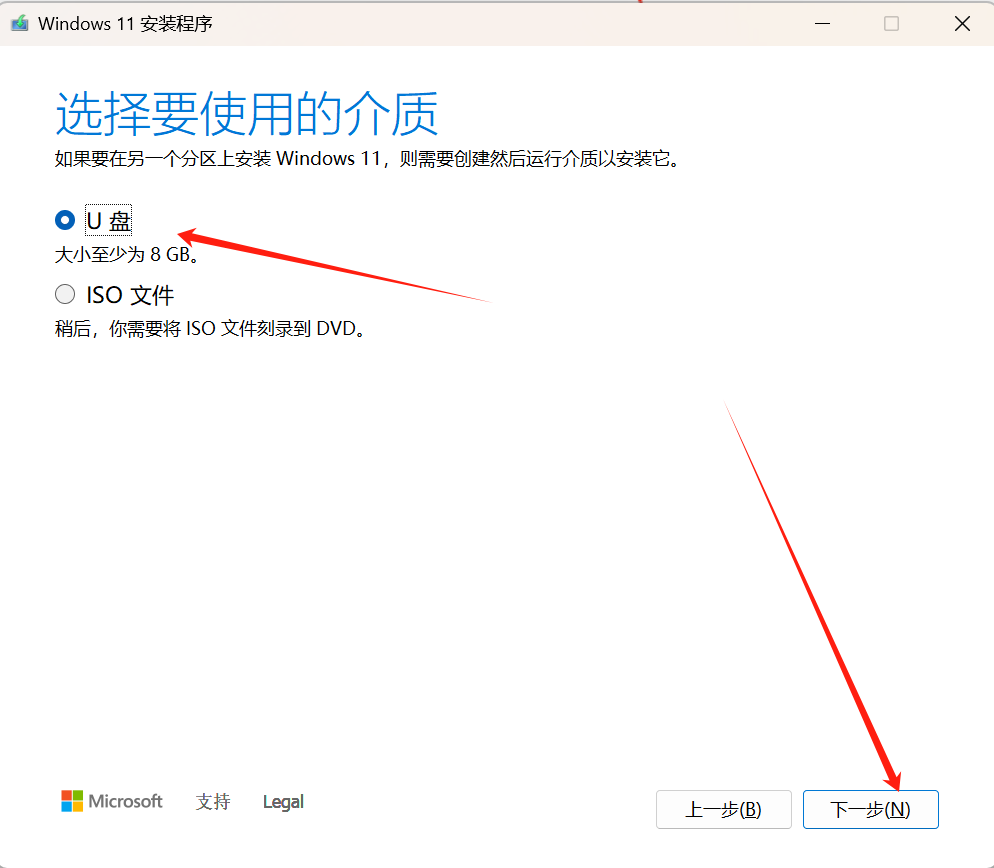Select the U 盘 radio button

64,220
